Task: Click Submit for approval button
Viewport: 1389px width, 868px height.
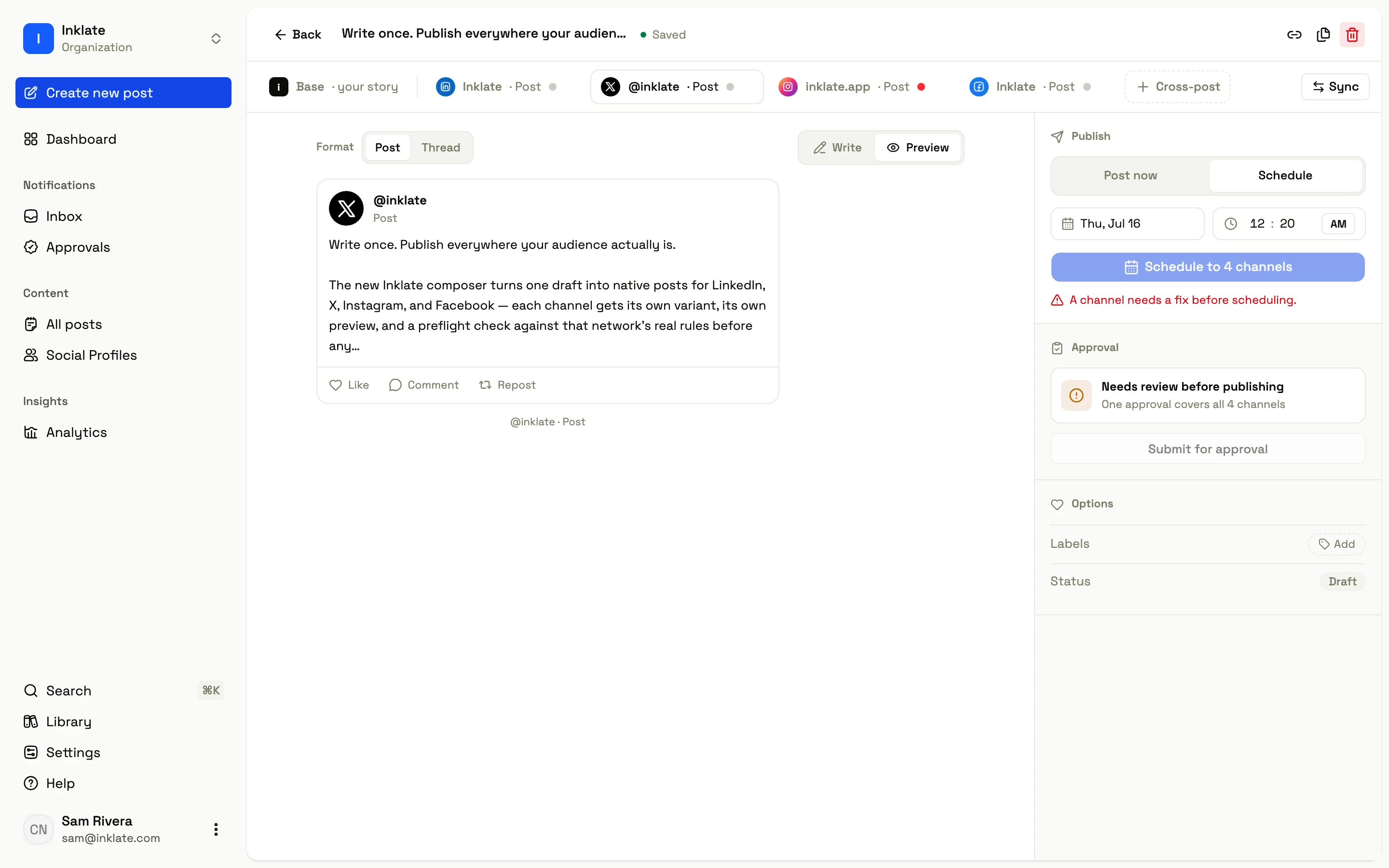Action: (1208, 449)
